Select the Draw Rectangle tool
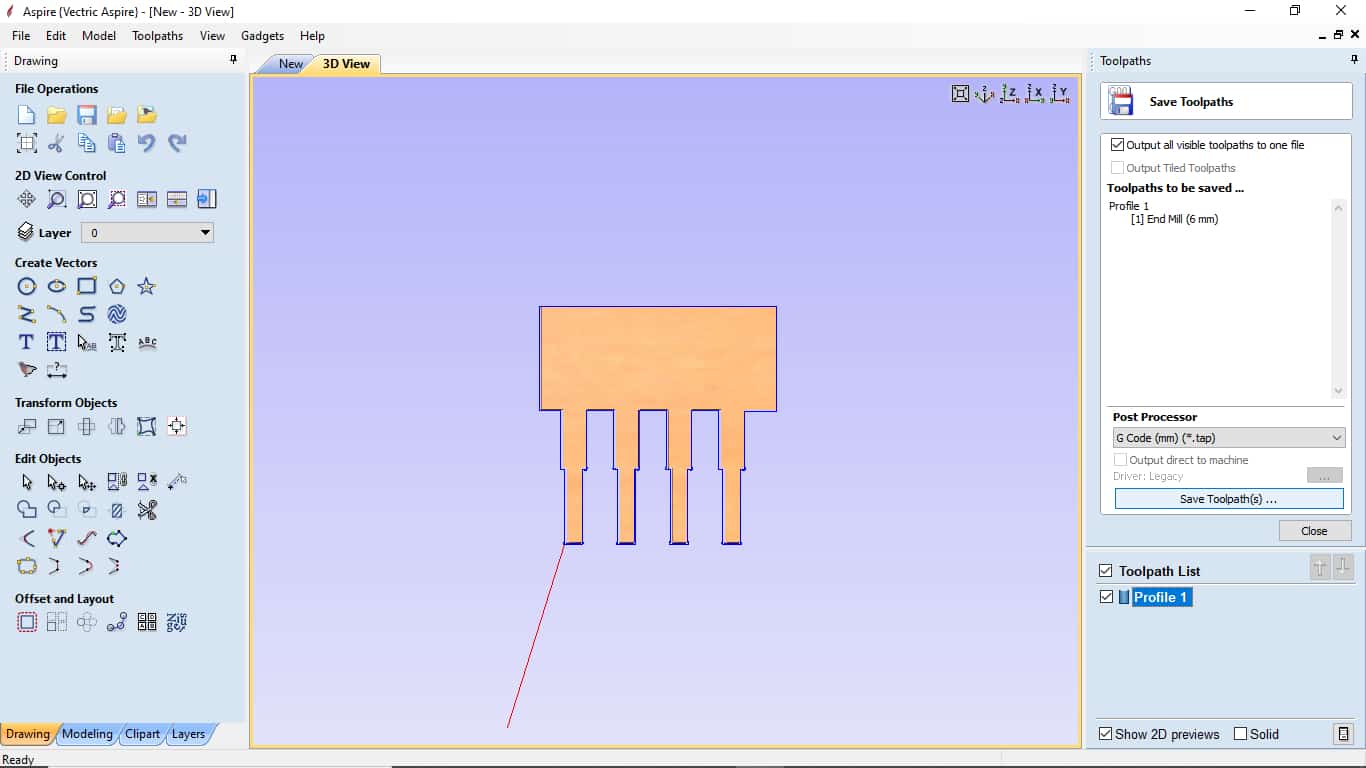This screenshot has width=1366, height=768. (x=87, y=286)
